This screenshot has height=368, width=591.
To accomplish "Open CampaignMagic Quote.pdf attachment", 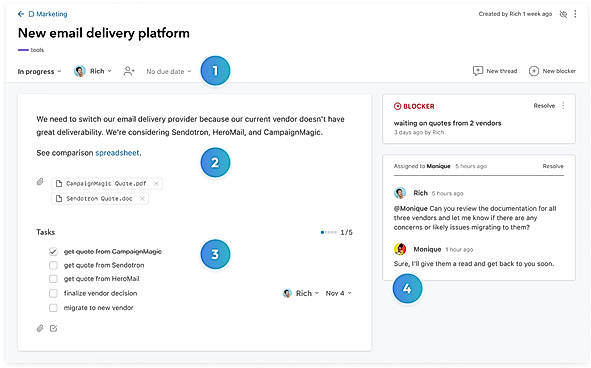I will click(106, 184).
